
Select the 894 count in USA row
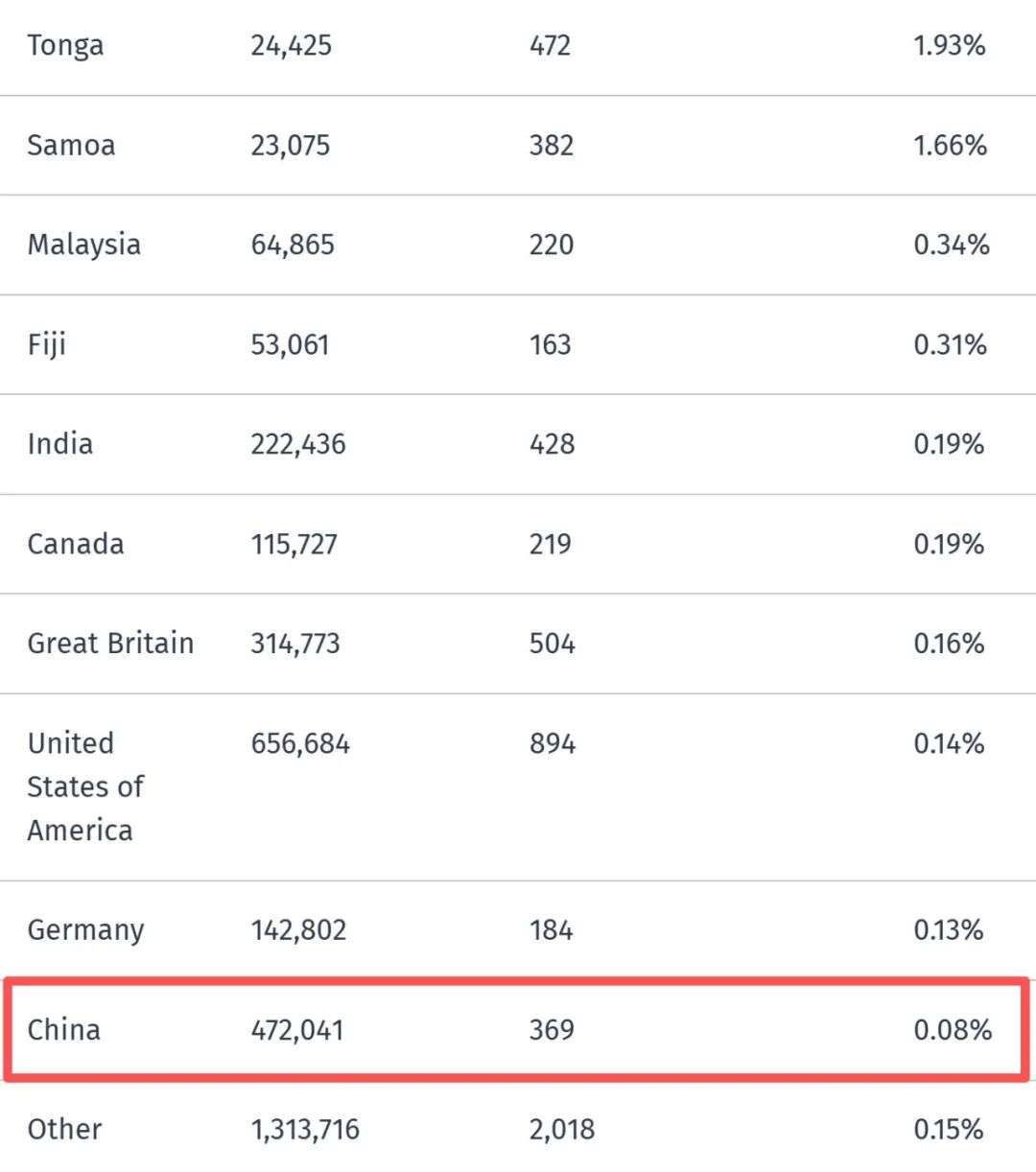[x=552, y=744]
